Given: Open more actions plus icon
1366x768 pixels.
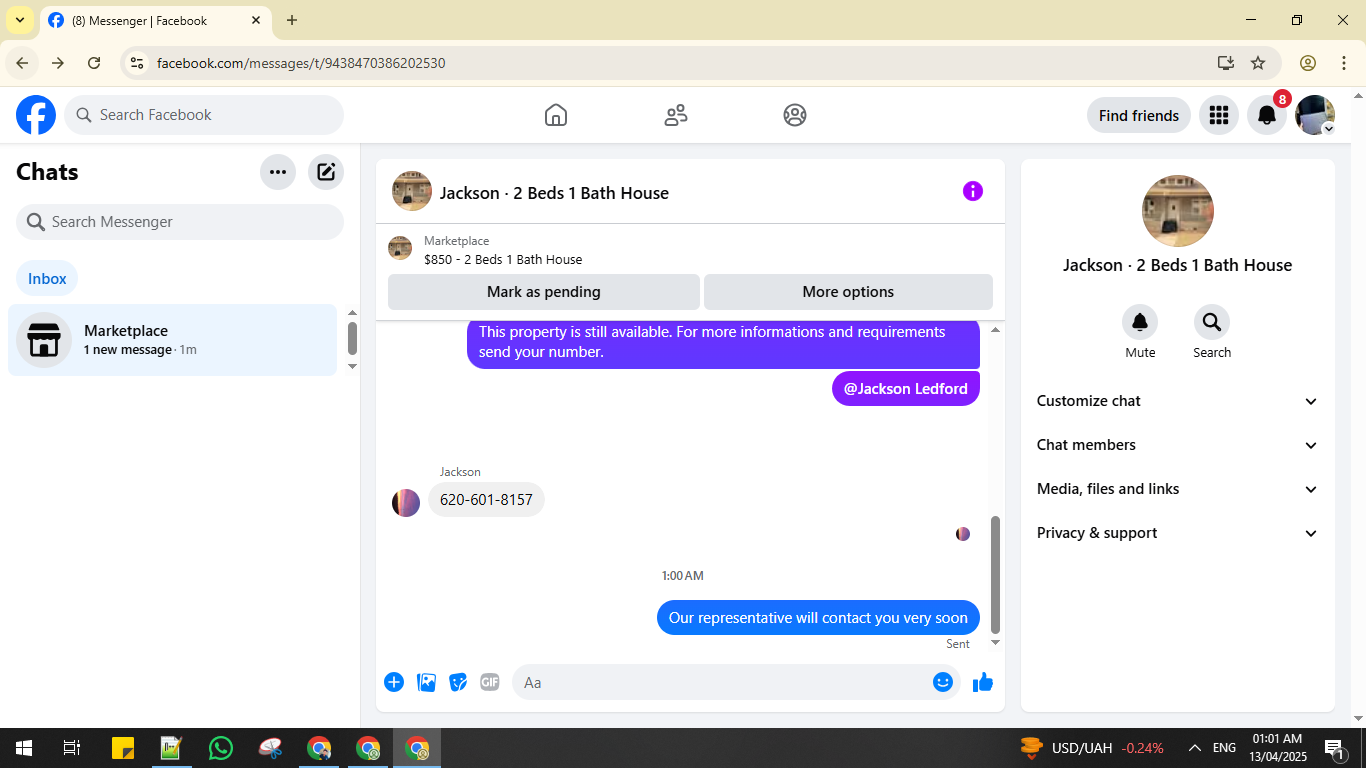Looking at the screenshot, I should tap(394, 682).
